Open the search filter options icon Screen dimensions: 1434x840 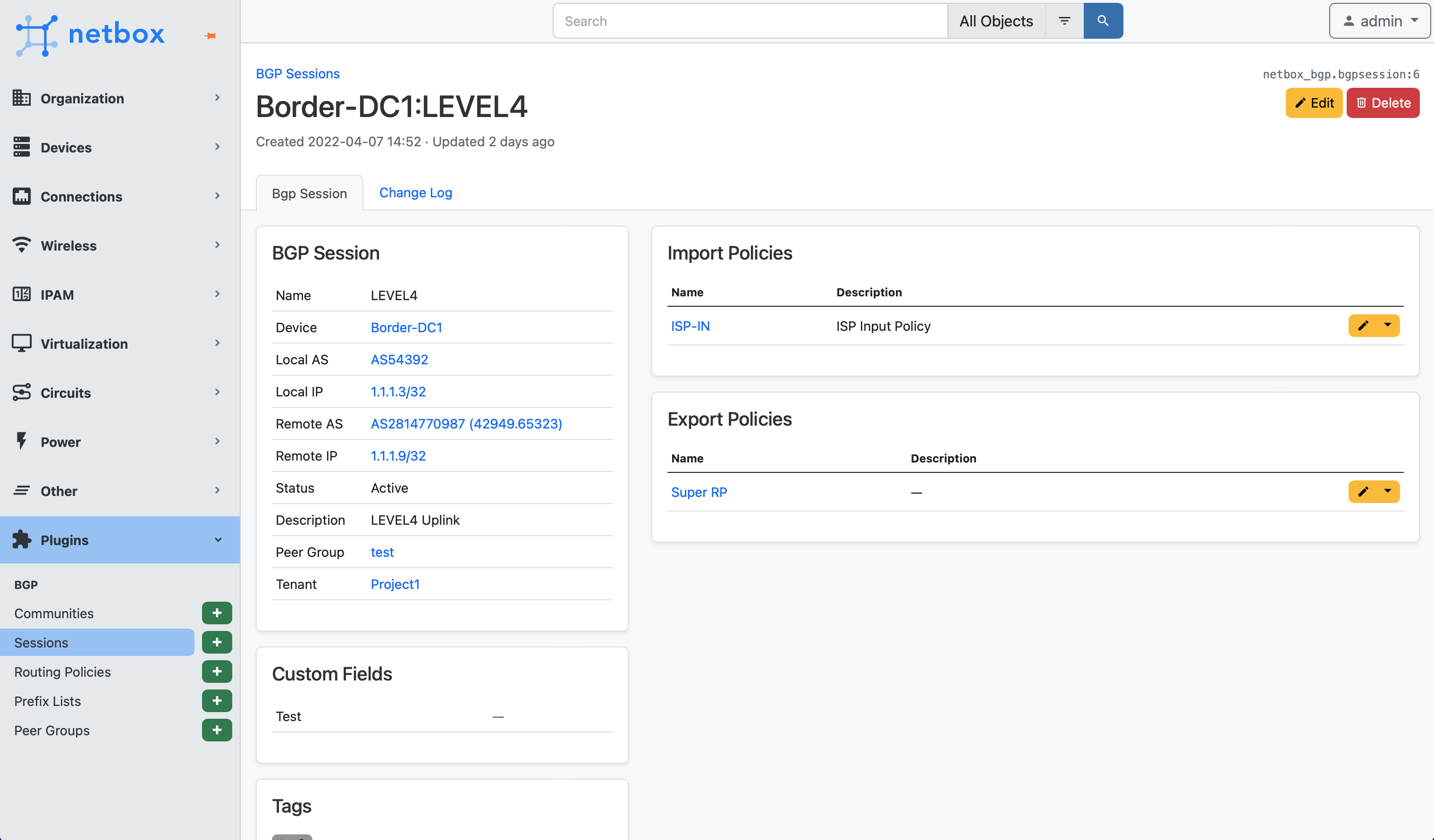tap(1064, 21)
